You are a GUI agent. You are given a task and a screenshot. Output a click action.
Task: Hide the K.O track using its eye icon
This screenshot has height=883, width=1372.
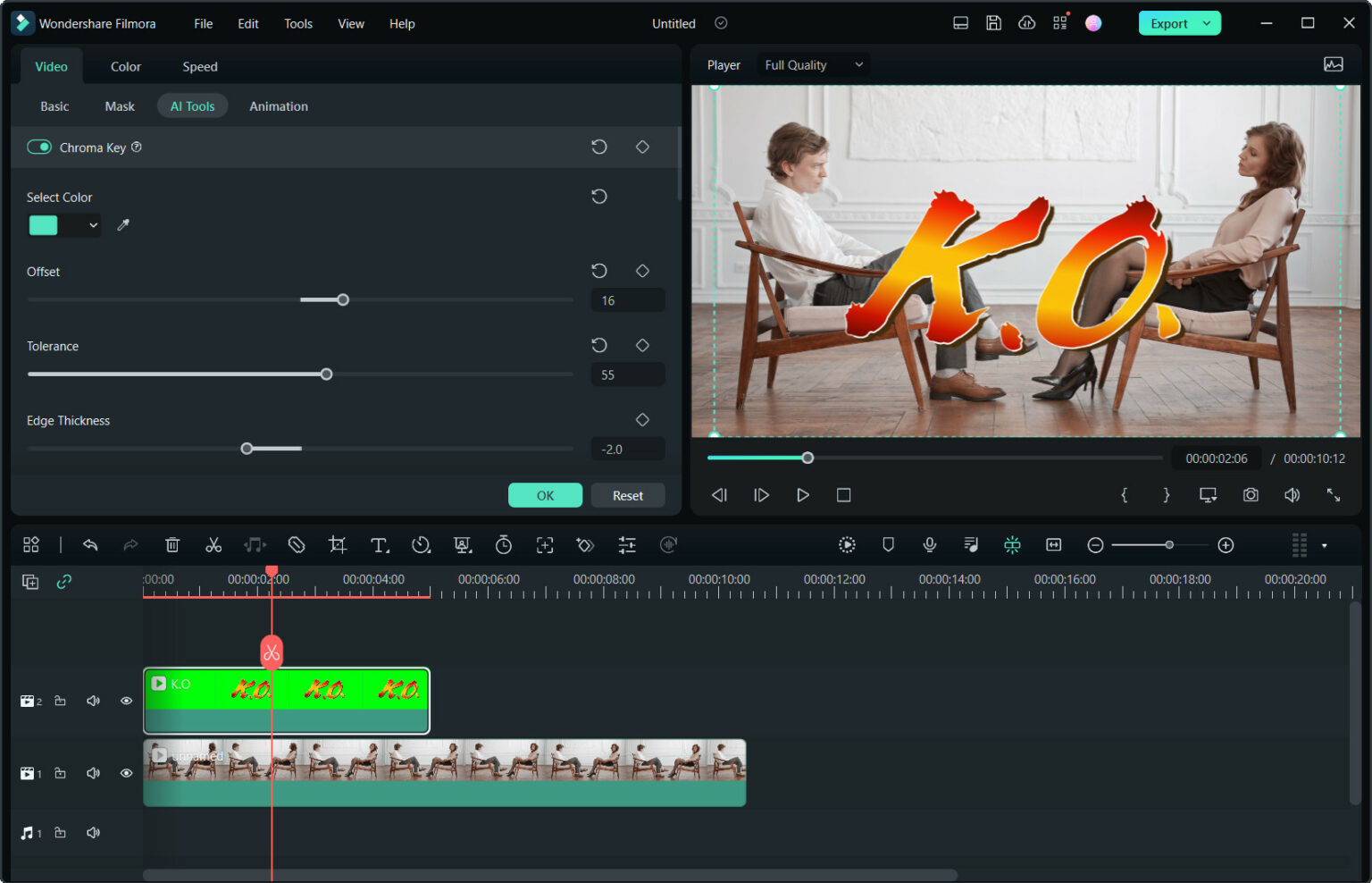(x=126, y=701)
